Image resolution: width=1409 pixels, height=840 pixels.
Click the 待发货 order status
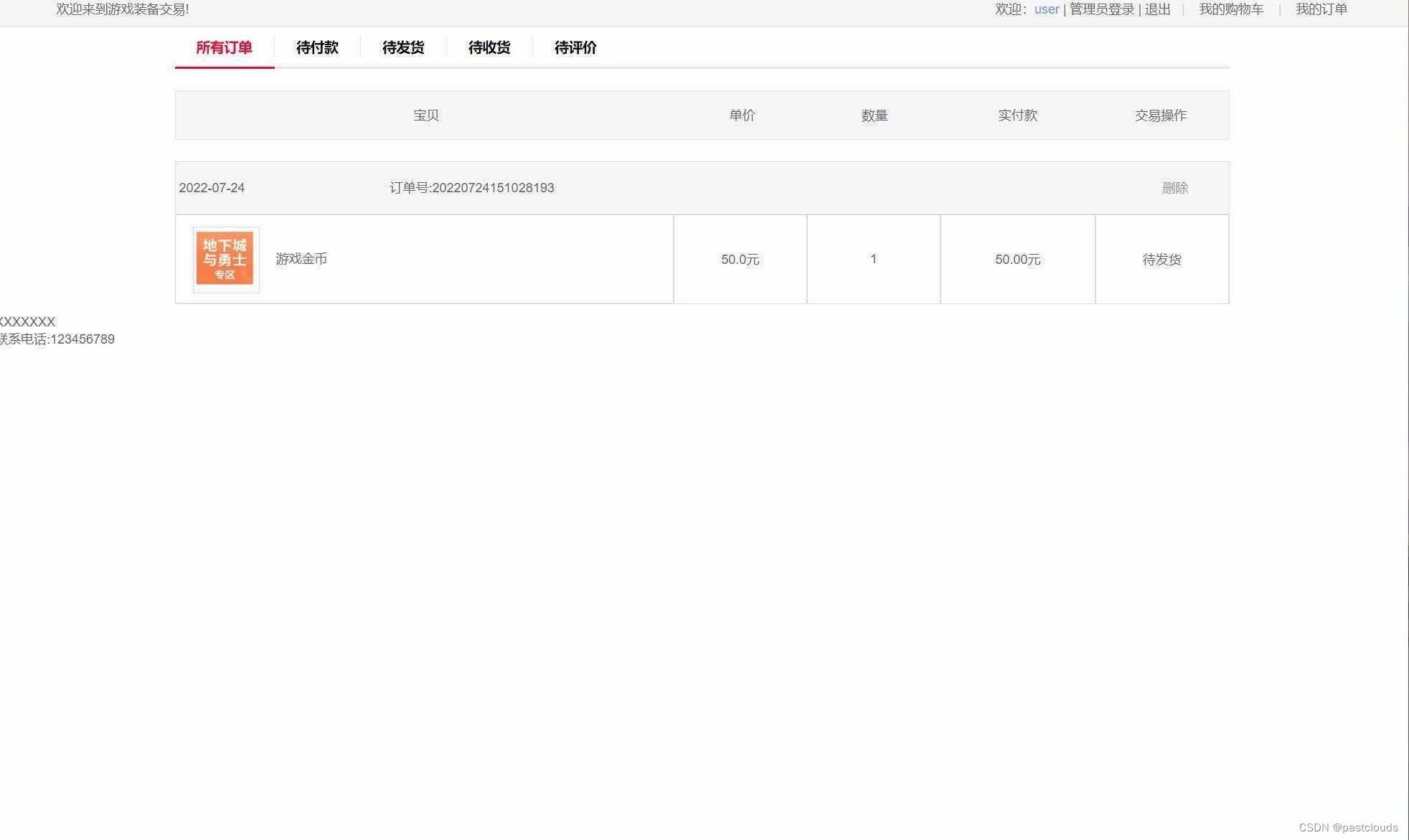click(1161, 259)
